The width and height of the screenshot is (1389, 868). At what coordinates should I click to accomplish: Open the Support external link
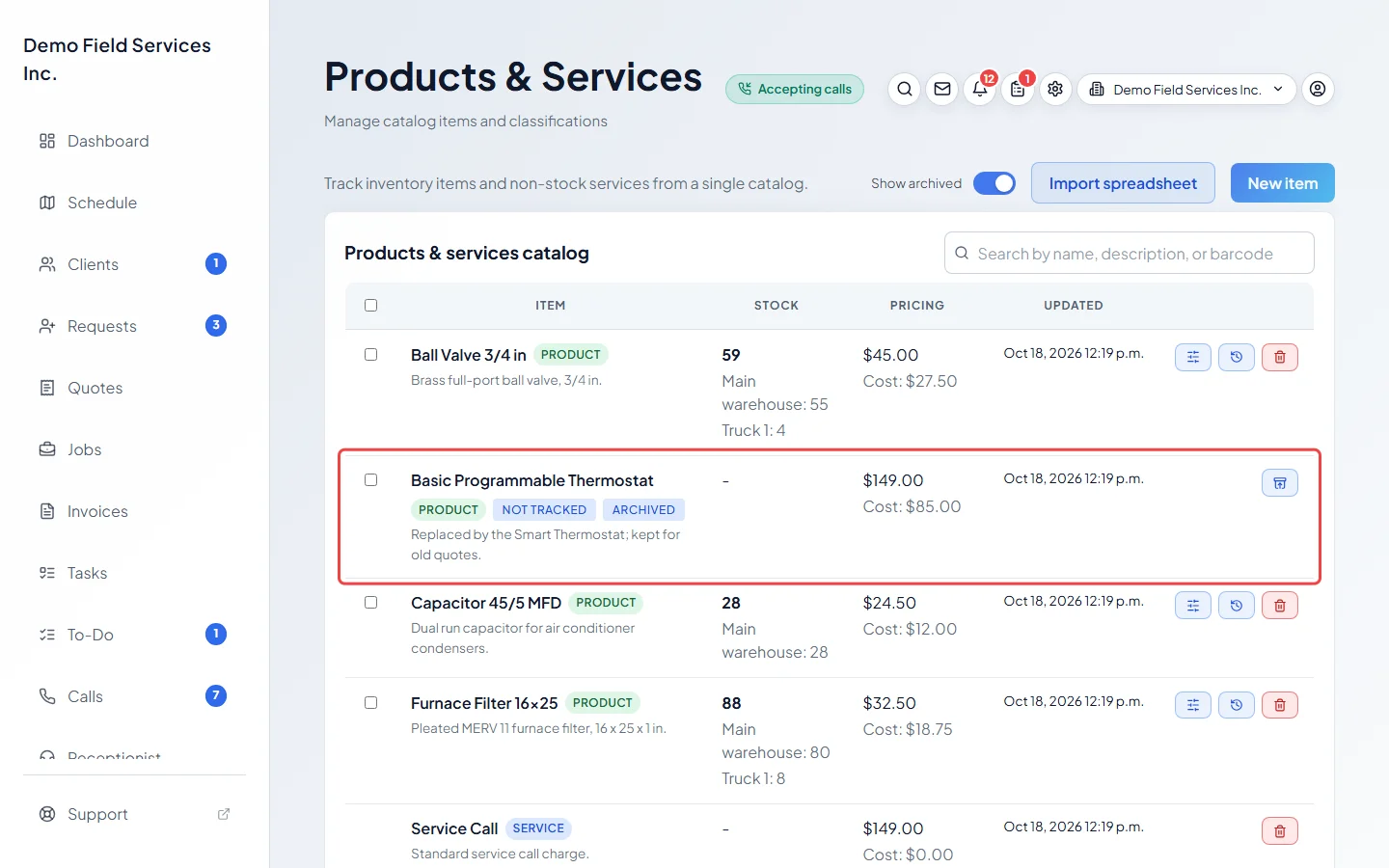click(134, 814)
